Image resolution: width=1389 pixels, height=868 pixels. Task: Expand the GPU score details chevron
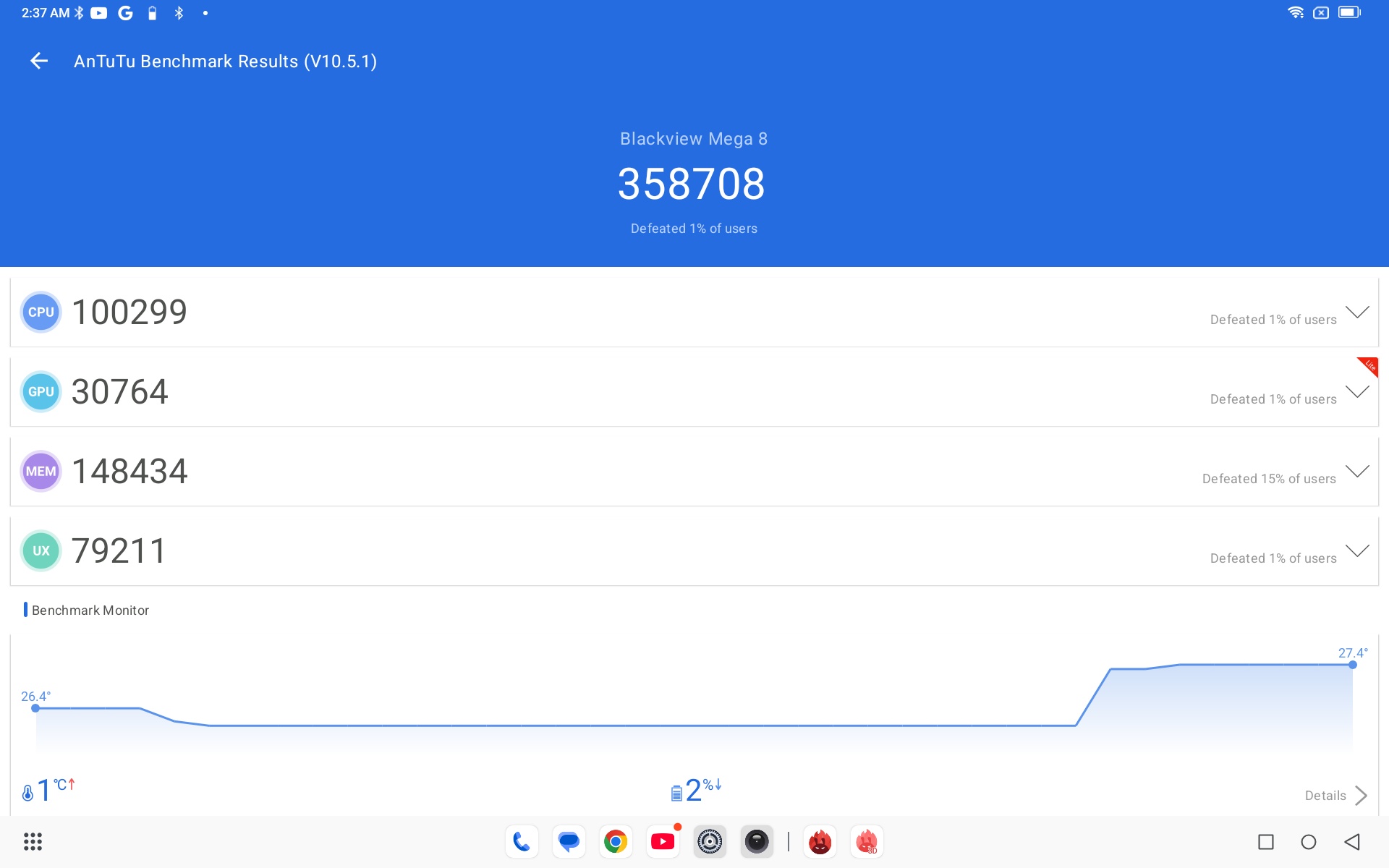pos(1357,392)
